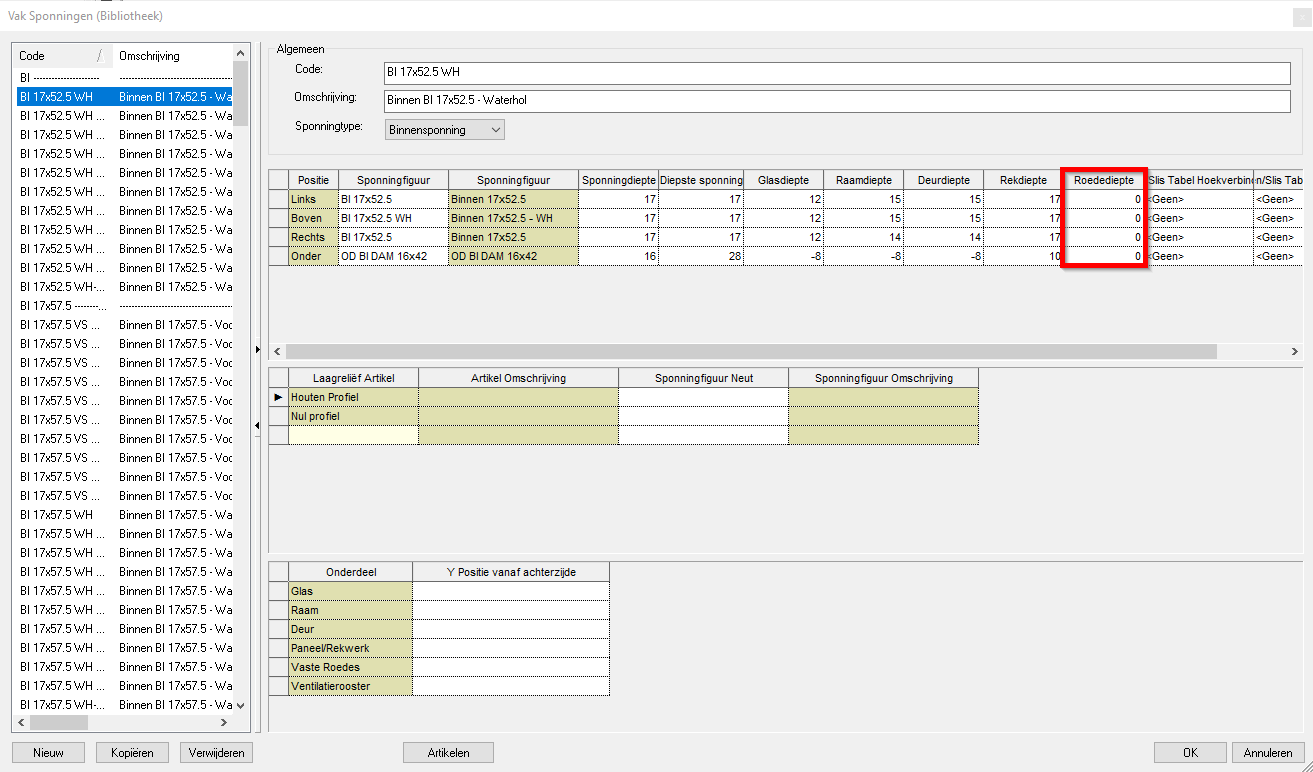Click into the Omschrijving input field

(x=837, y=101)
